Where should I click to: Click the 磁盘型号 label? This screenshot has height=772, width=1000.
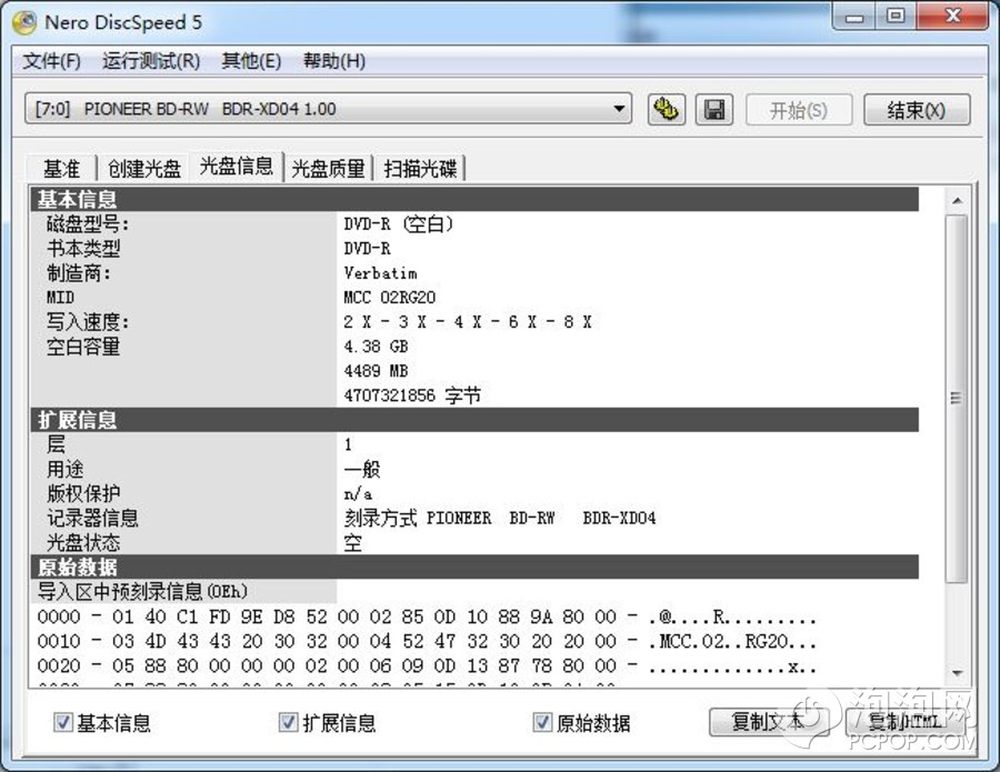point(87,224)
